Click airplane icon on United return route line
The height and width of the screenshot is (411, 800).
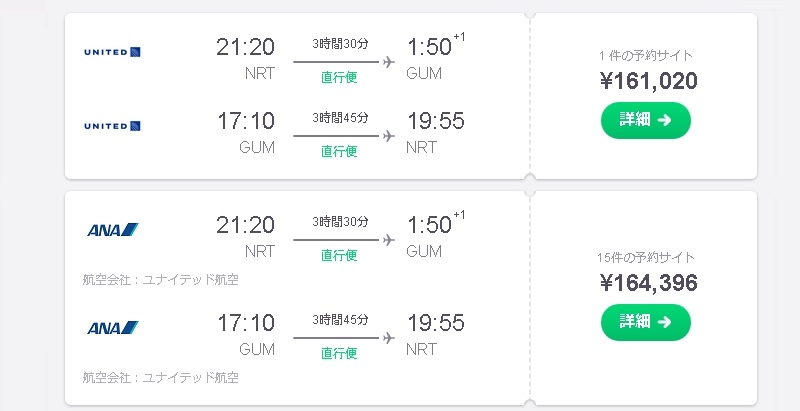pyautogui.click(x=388, y=135)
